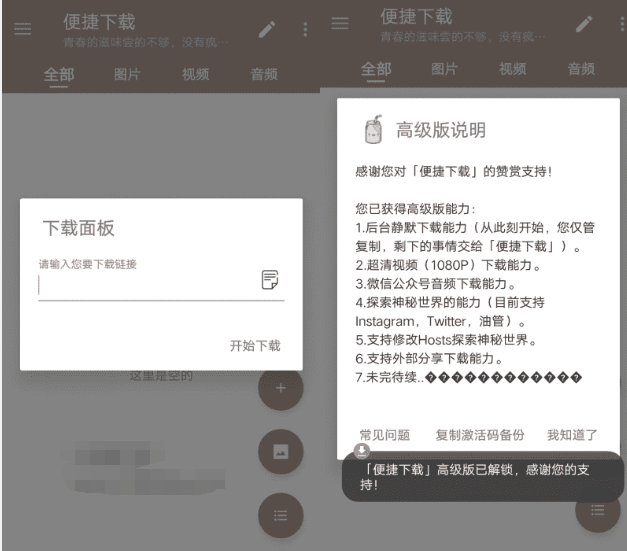This screenshot has height=551, width=627.
Task: Select 全部 tab in left screen
Action: click(59, 74)
